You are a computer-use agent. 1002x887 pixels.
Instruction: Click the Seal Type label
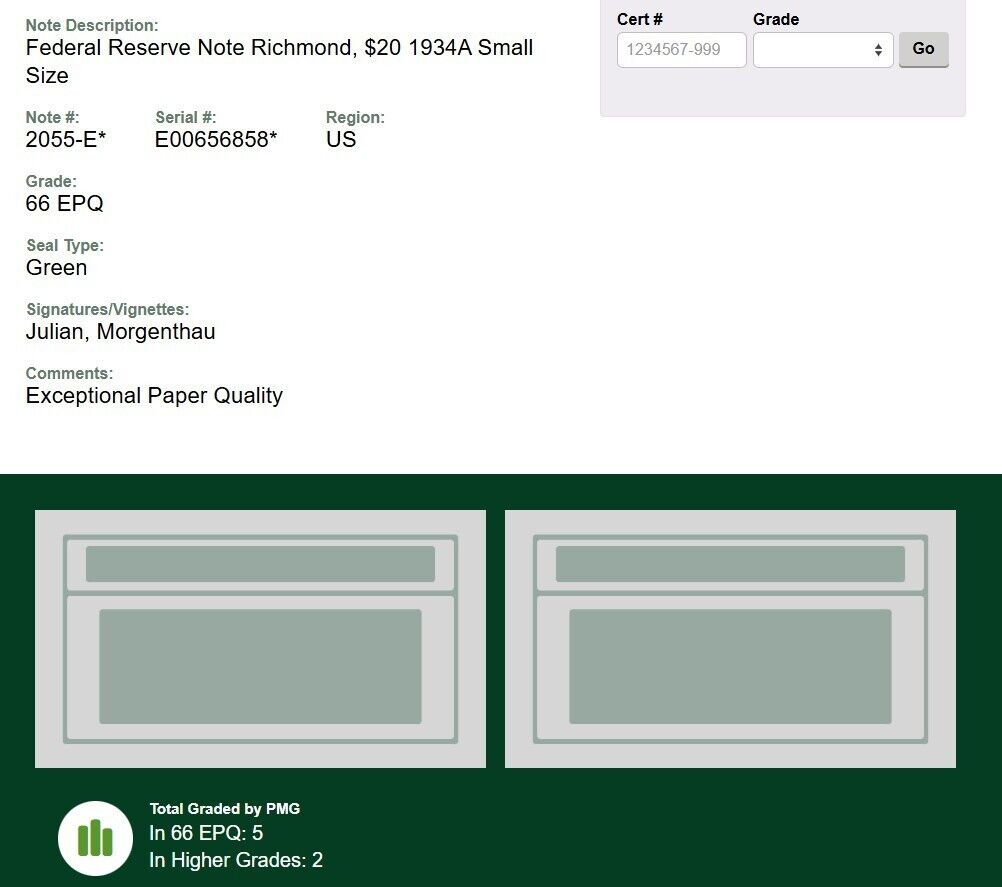point(65,245)
